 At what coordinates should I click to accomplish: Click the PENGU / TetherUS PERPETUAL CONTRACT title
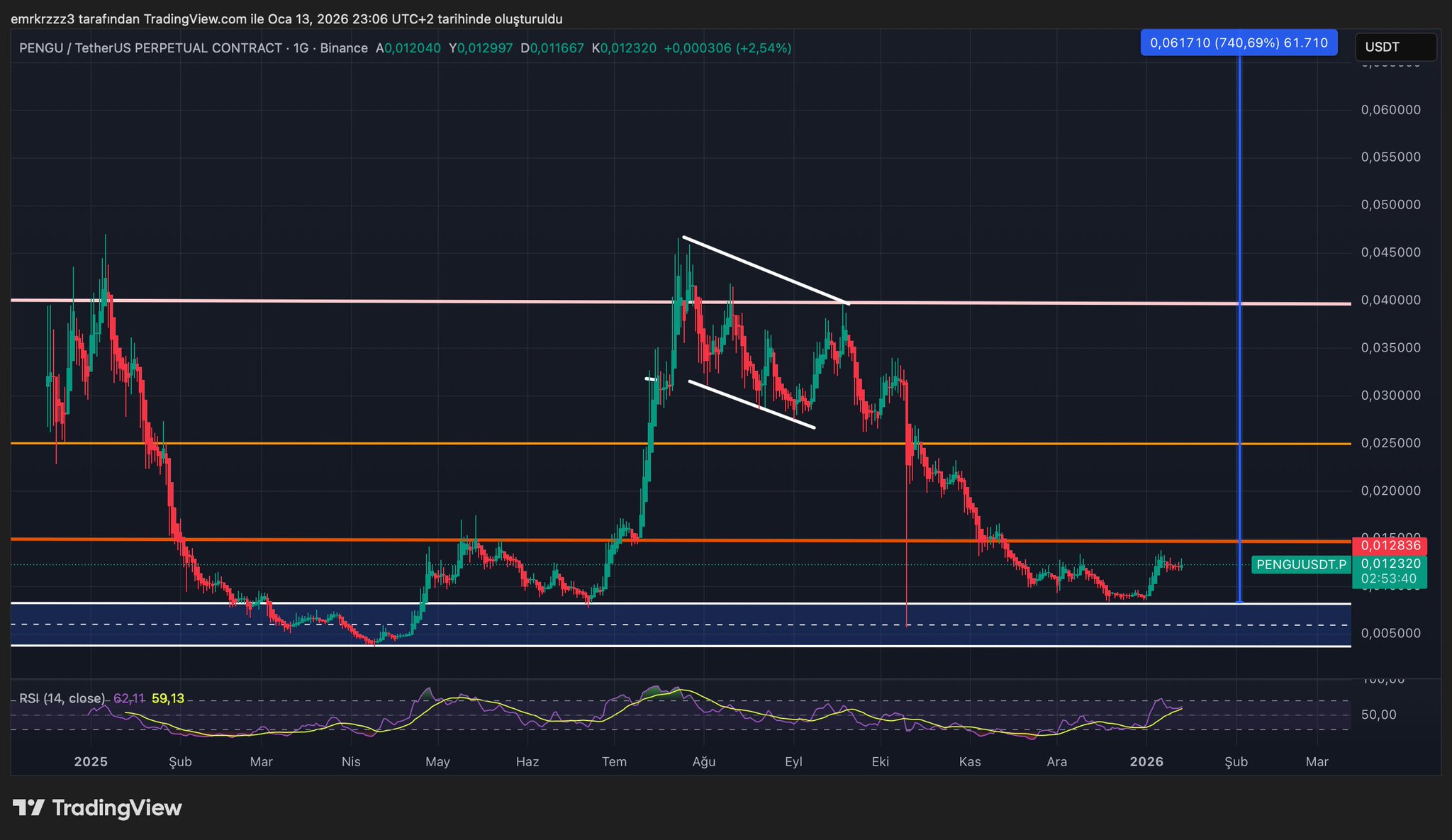pos(150,48)
